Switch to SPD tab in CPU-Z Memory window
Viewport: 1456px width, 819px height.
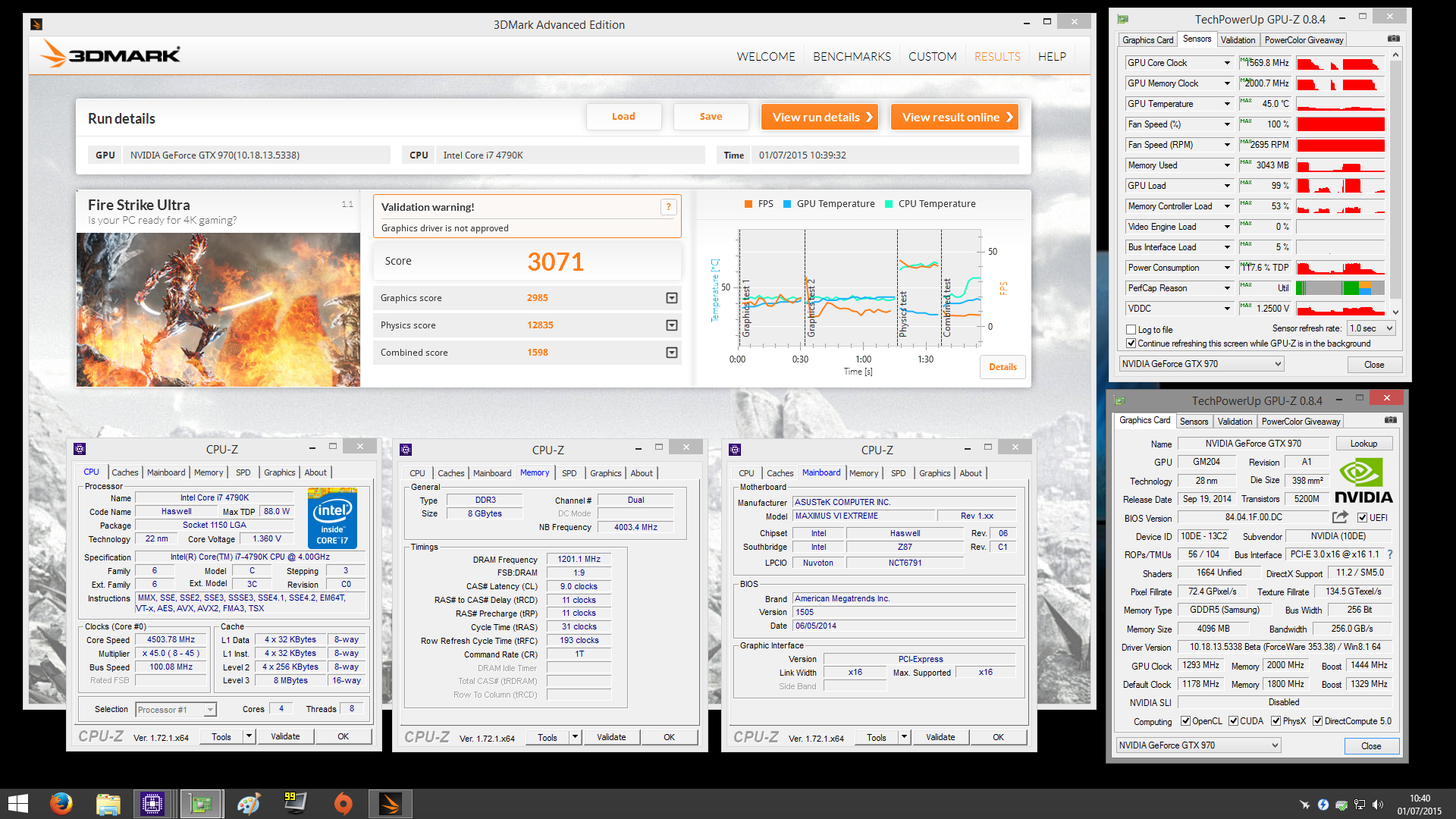(569, 473)
